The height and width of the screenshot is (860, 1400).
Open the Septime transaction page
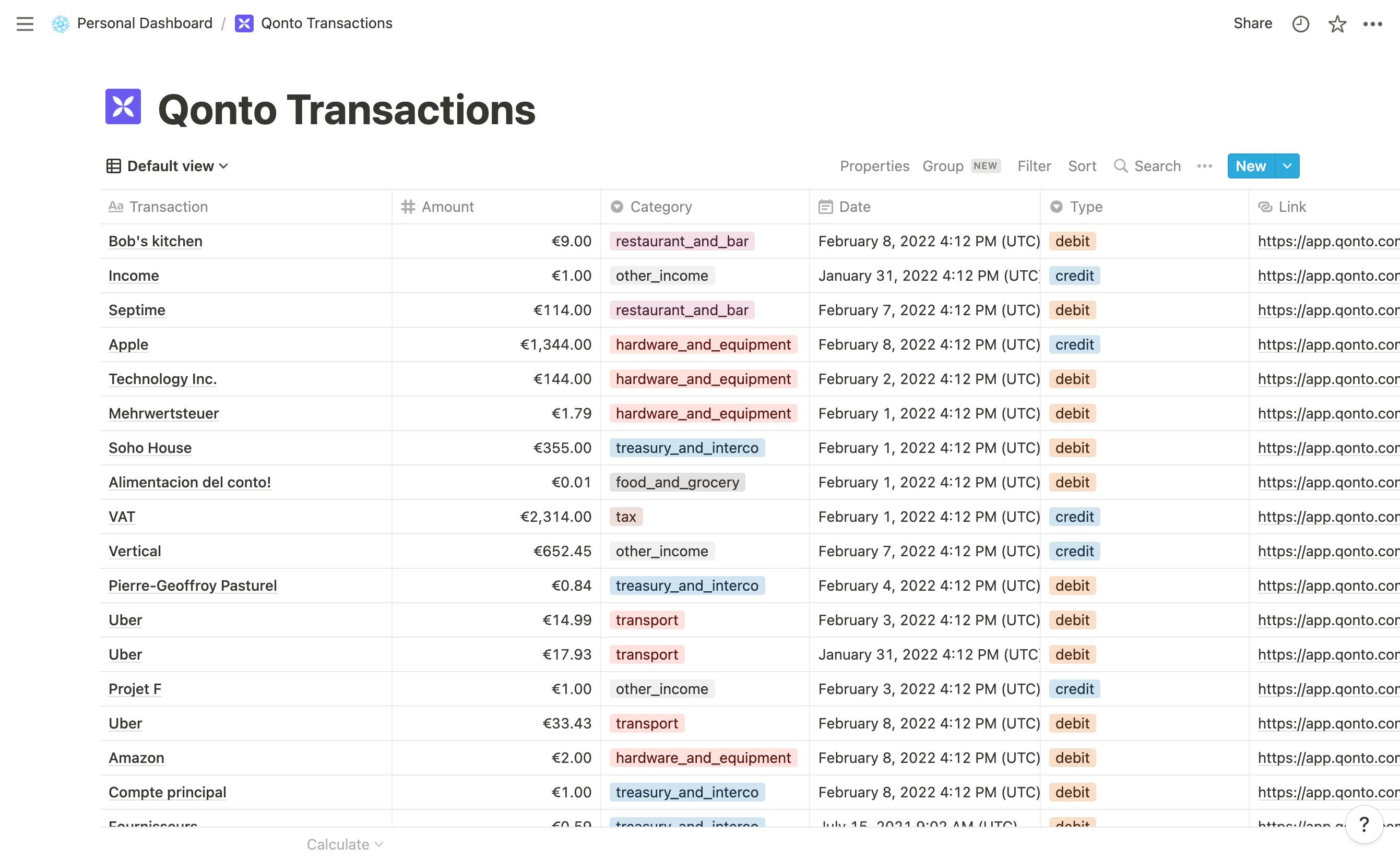137,310
